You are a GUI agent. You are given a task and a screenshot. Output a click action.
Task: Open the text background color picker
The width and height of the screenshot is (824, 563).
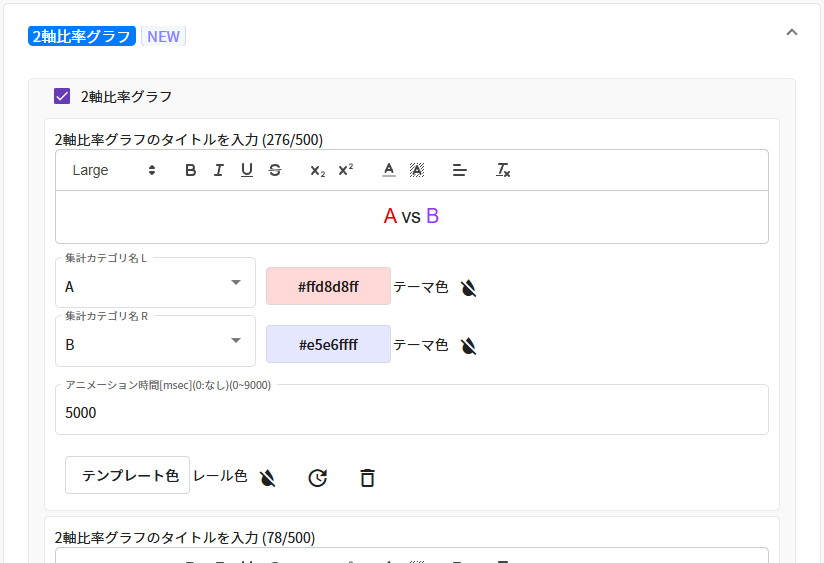[x=417, y=170]
